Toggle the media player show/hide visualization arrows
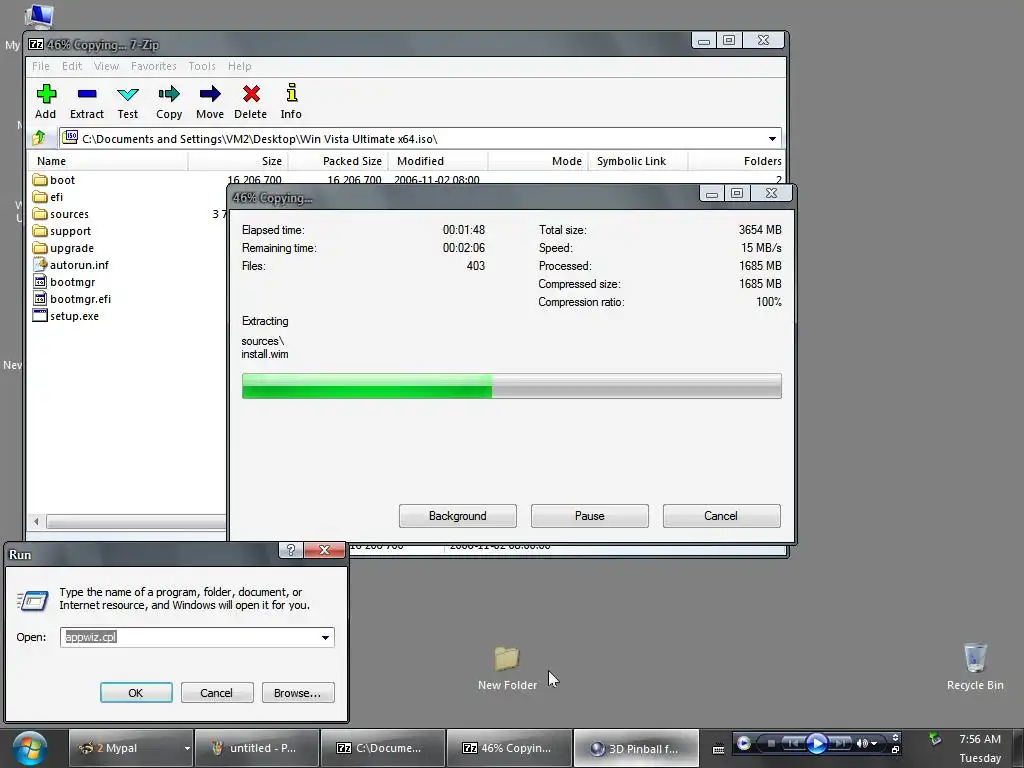 pyautogui.click(x=895, y=737)
